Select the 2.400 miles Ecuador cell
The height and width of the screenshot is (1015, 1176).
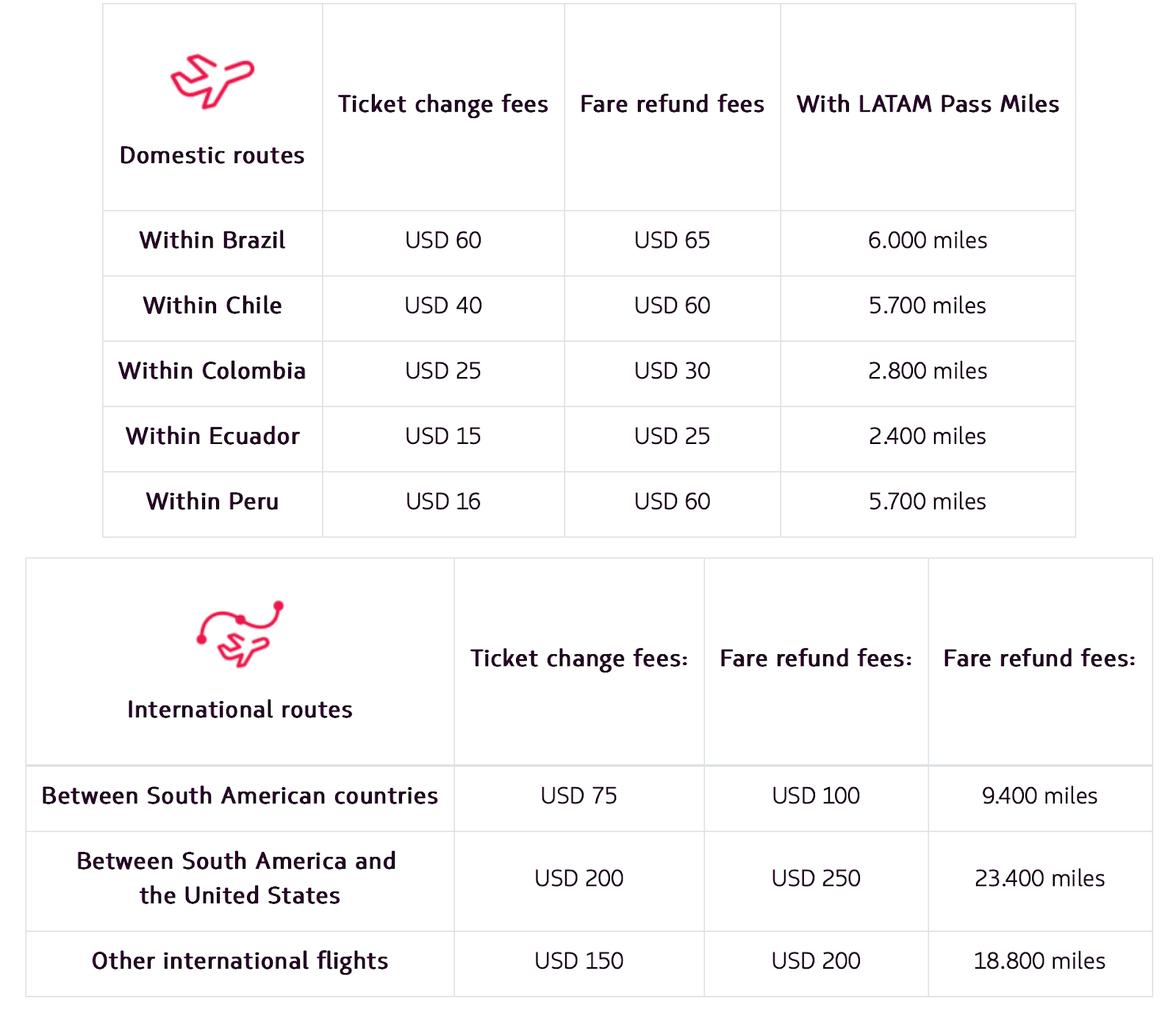point(928,437)
